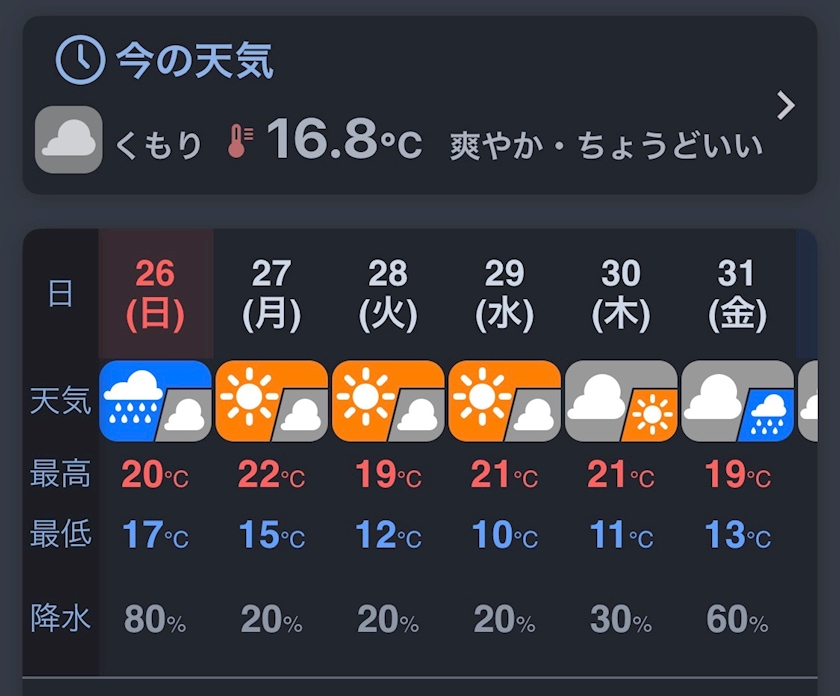Click the 爽やか・ちょうどいい comfort text

tap(606, 145)
